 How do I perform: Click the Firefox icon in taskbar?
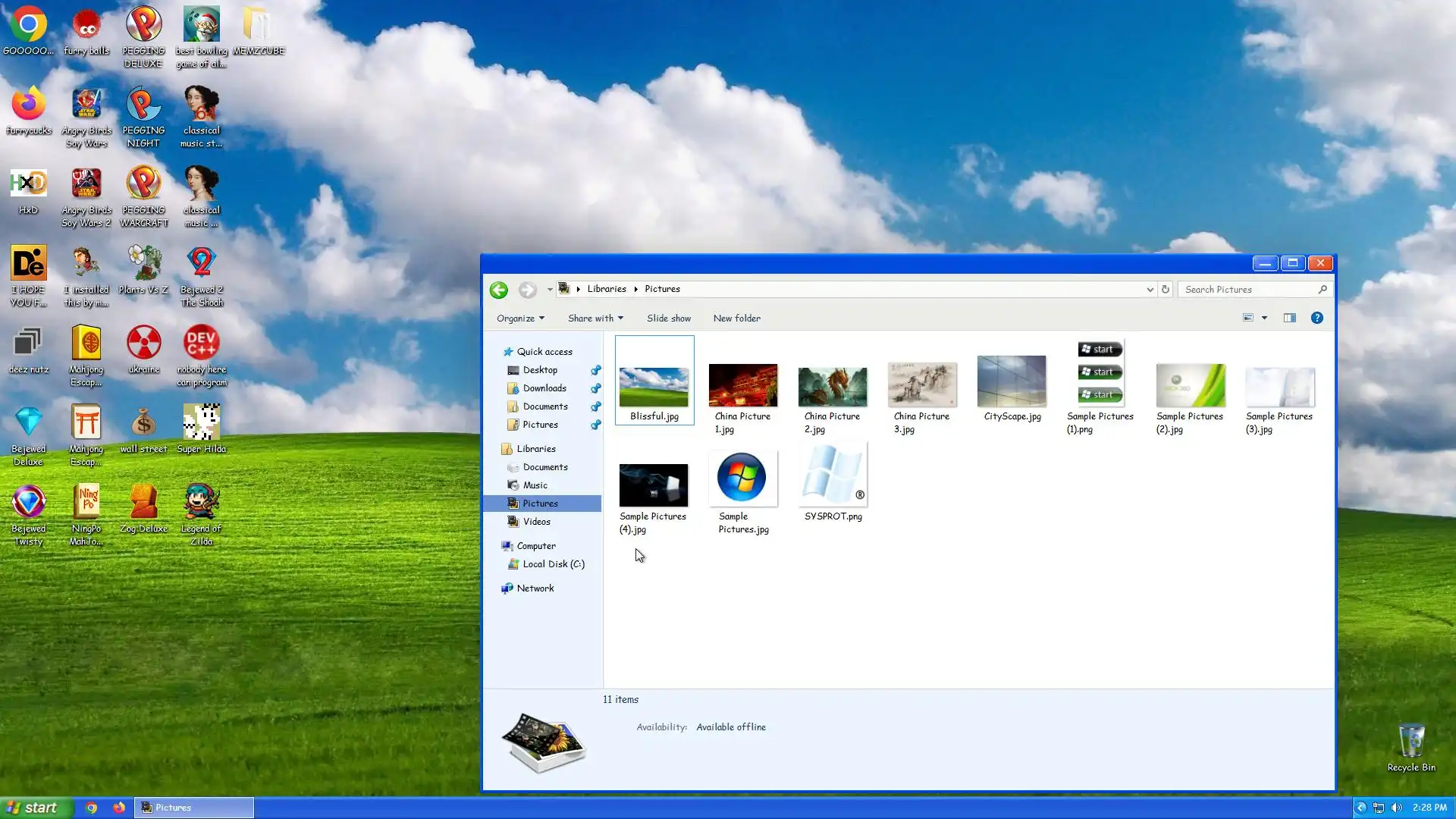click(x=119, y=808)
